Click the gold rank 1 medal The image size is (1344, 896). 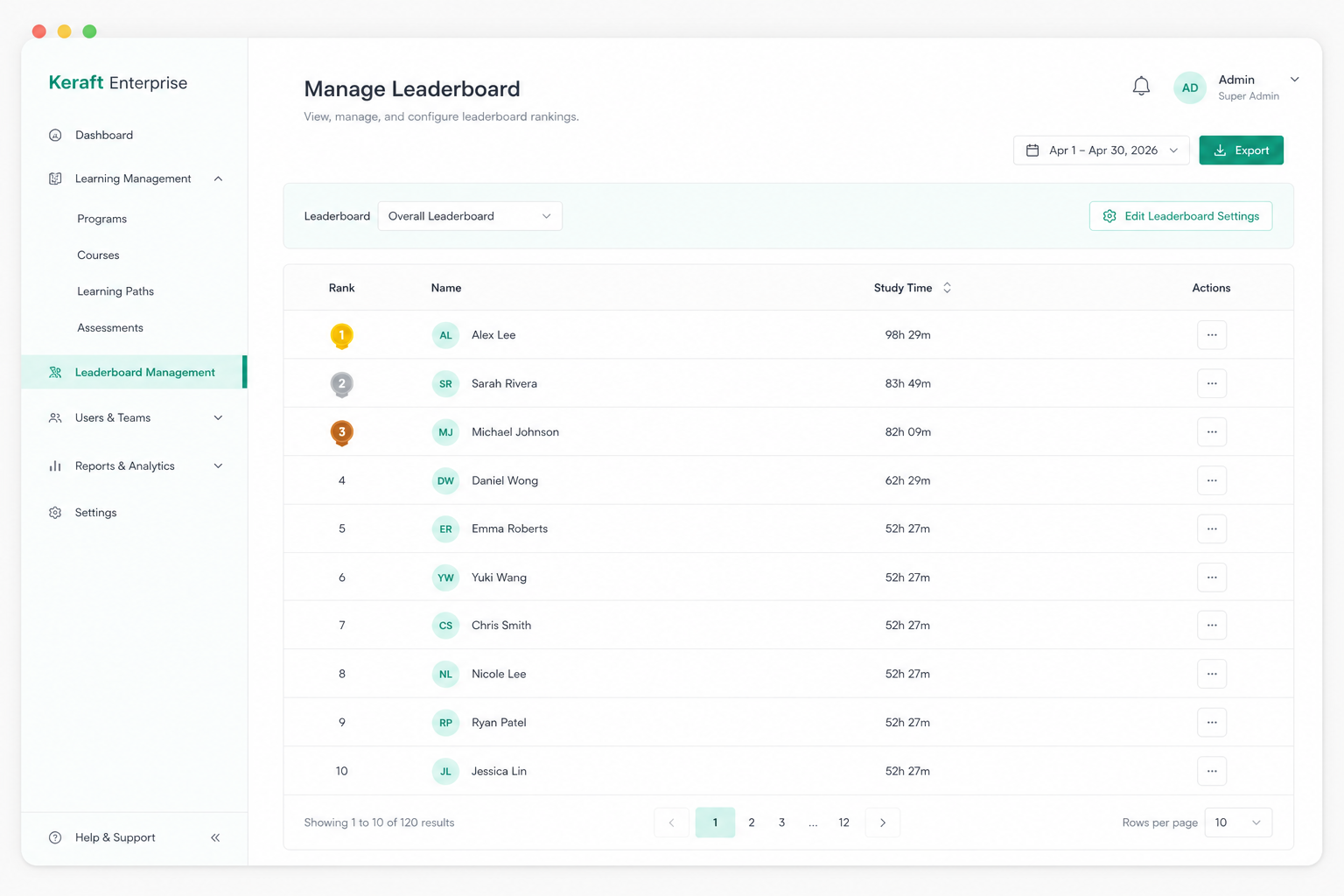(x=342, y=336)
